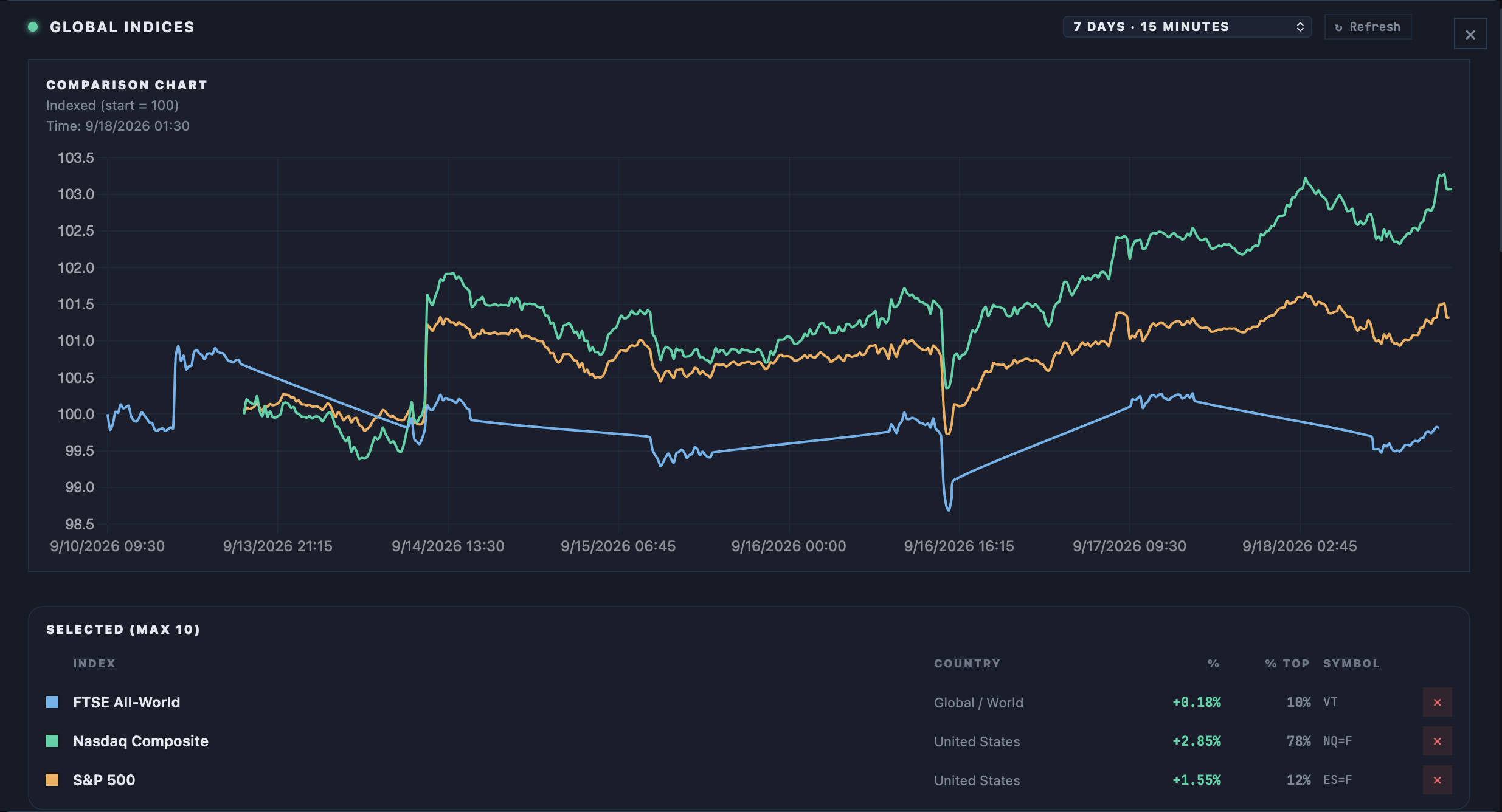Click the 78% top value
Image resolution: width=1502 pixels, height=812 pixels.
coord(1298,741)
